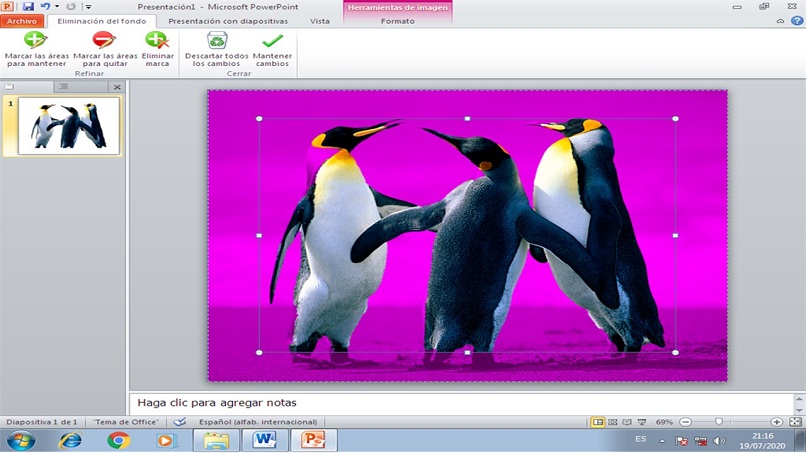Minimize the ribbon with caret icon
806x453 pixels.
tap(780, 21)
